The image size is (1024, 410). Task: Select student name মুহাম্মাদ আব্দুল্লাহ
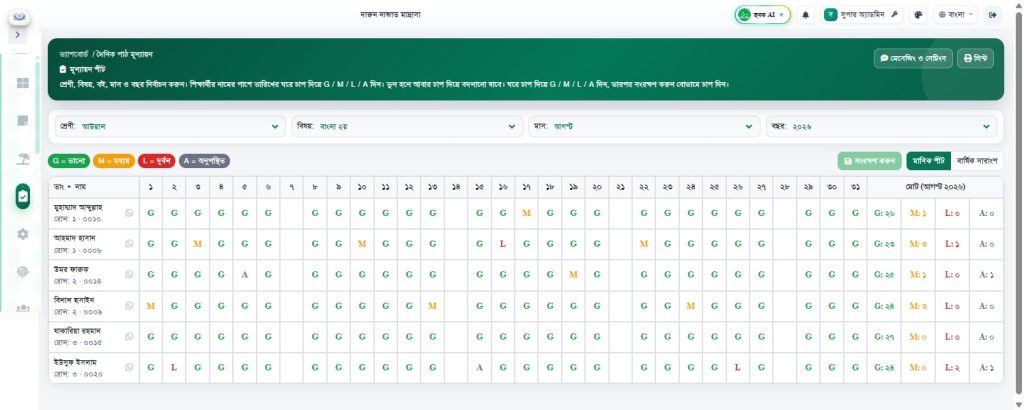[x=78, y=208]
